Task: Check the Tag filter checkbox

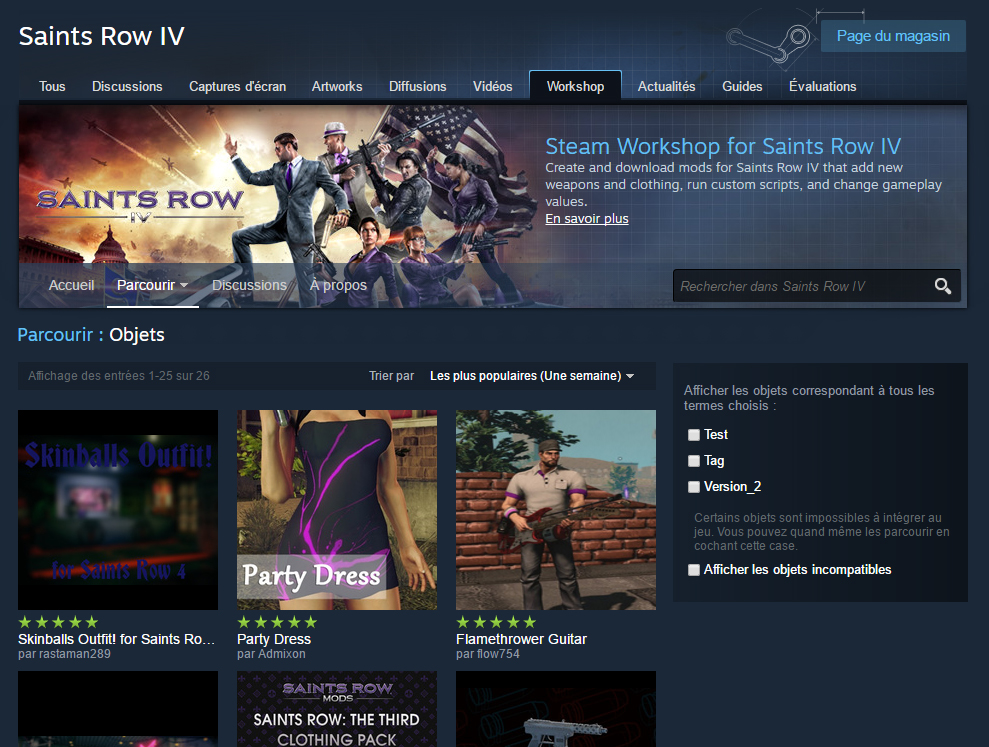Action: tap(694, 461)
